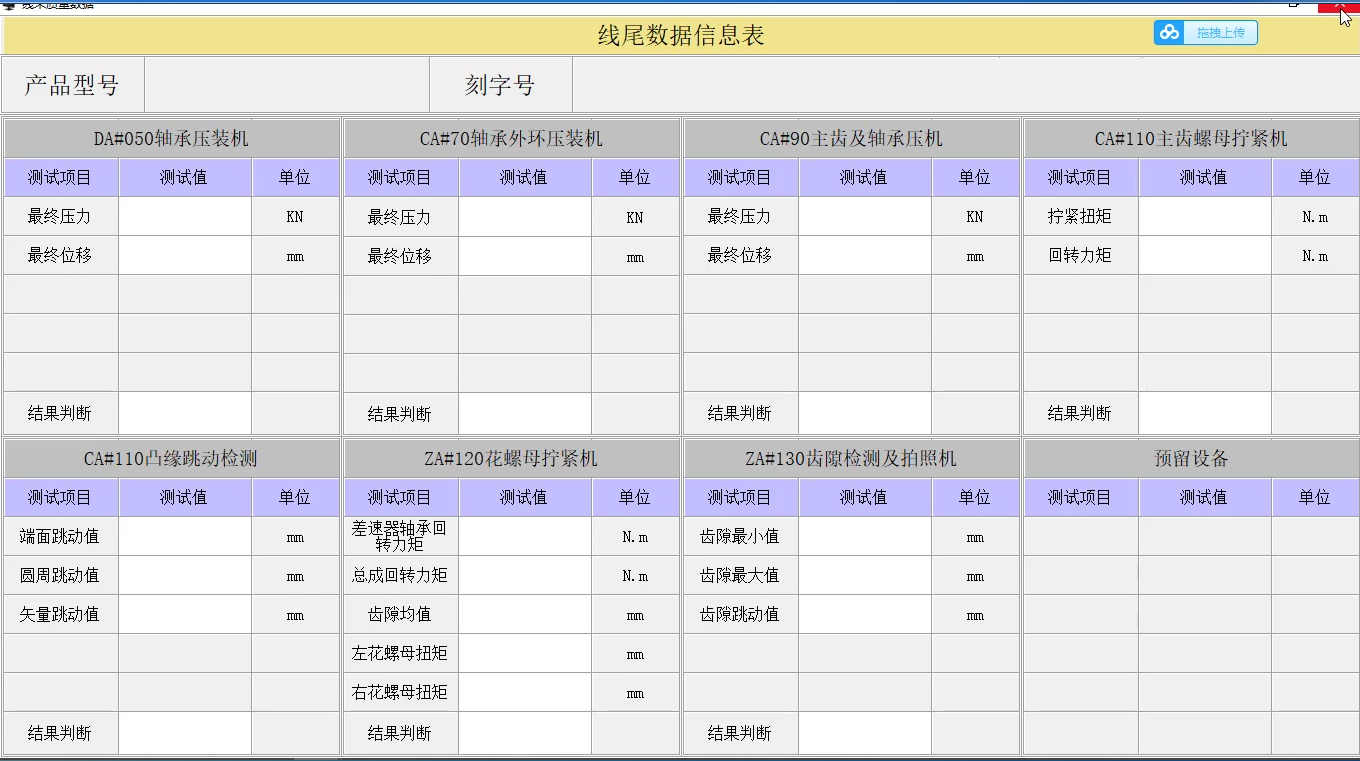This screenshot has height=761, width=1360.
Task: Click 单位 column header in CA#110凸缘跳动检测
Action: click(x=295, y=497)
